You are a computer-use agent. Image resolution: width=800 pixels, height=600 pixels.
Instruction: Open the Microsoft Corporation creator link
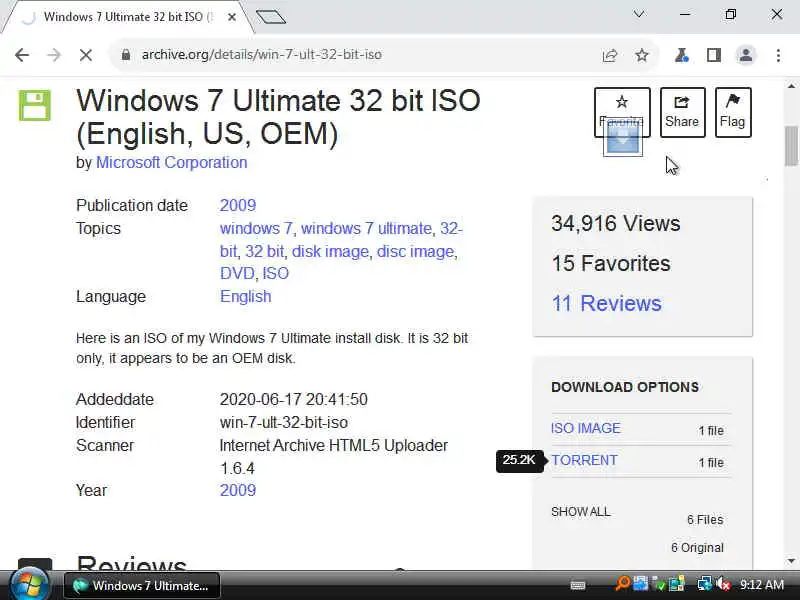pyautogui.click(x=171, y=162)
